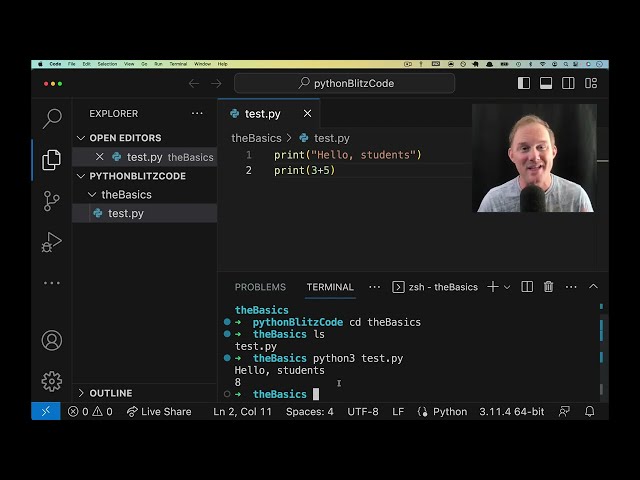Open the File menu
Screen dimensions: 640x480
[x=71, y=64]
